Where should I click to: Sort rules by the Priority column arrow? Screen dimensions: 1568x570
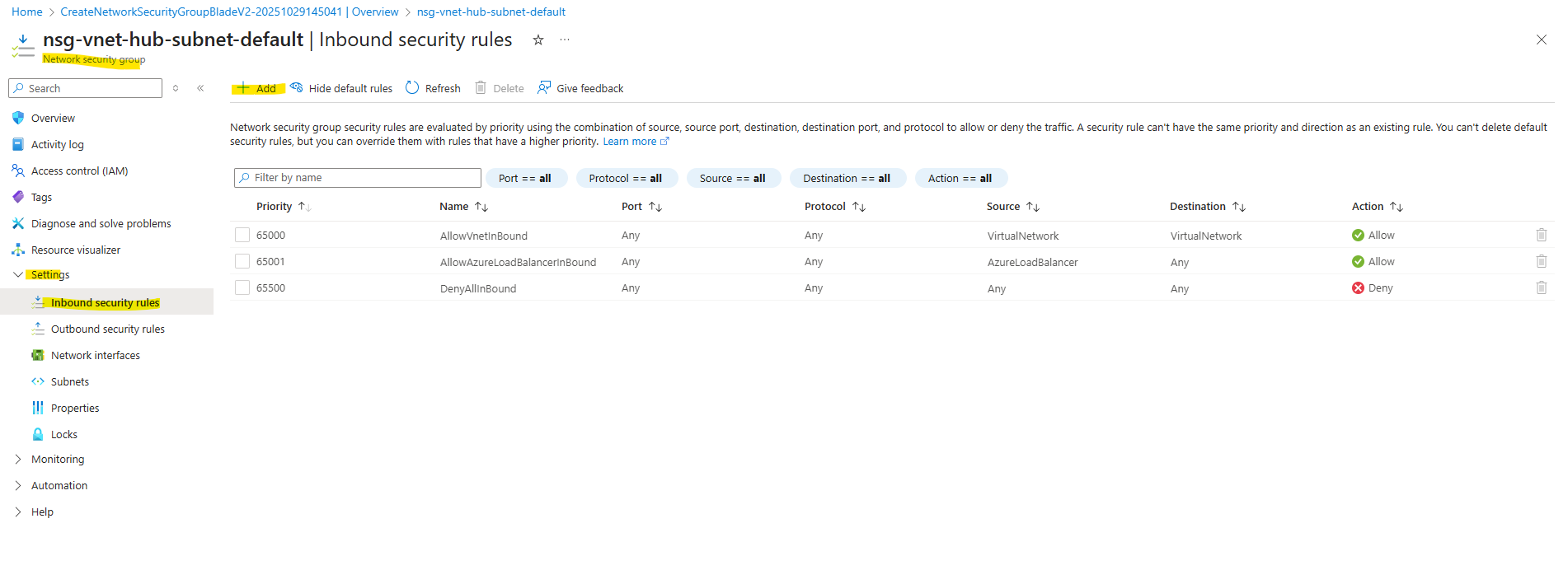[304, 207]
